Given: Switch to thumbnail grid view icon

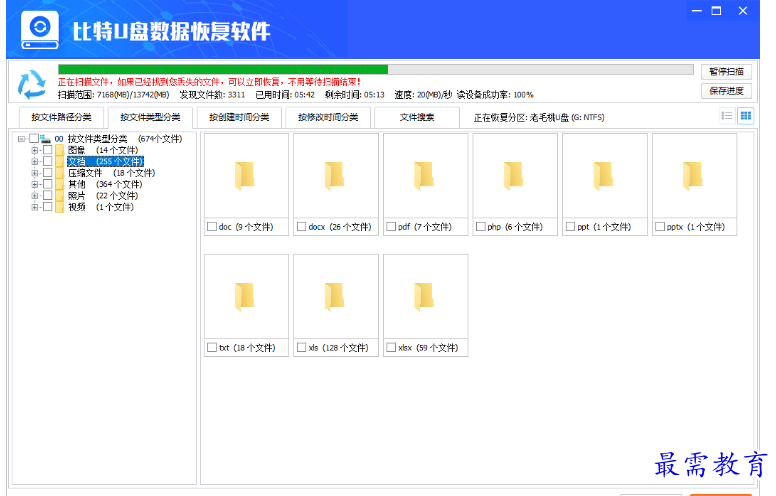Looking at the screenshot, I should pyautogui.click(x=745, y=116).
